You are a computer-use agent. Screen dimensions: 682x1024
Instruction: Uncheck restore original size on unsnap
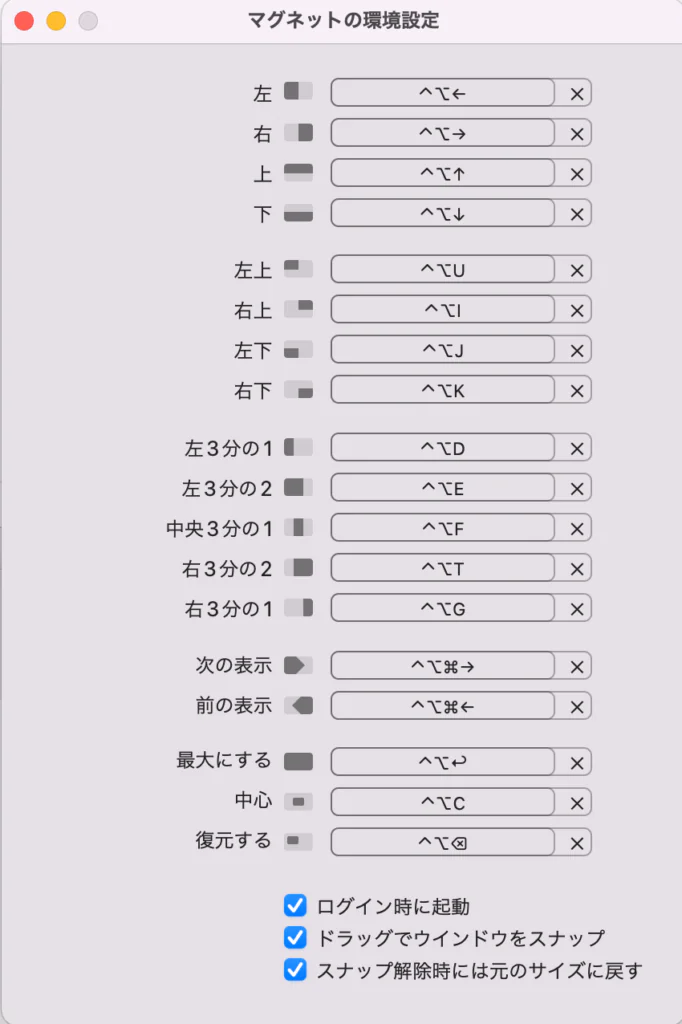[x=295, y=970]
